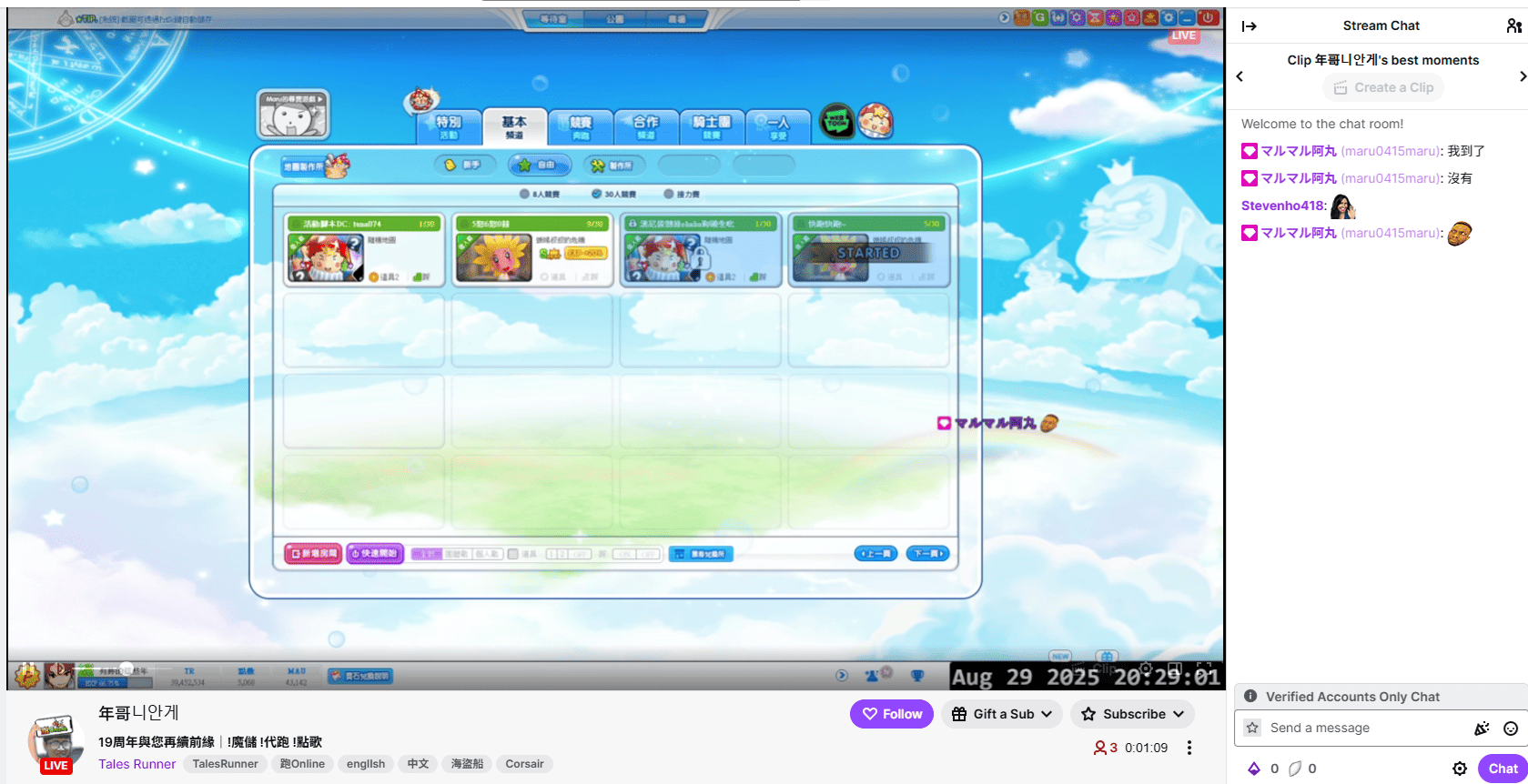Collapse the Stream Chat panel

[1250, 26]
